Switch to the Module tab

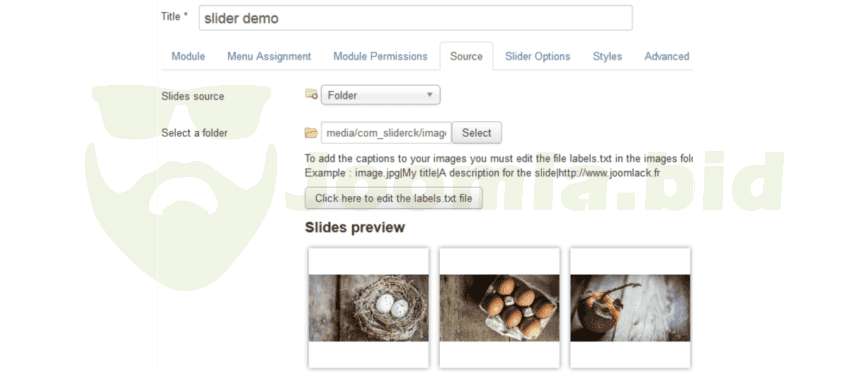pyautogui.click(x=188, y=56)
